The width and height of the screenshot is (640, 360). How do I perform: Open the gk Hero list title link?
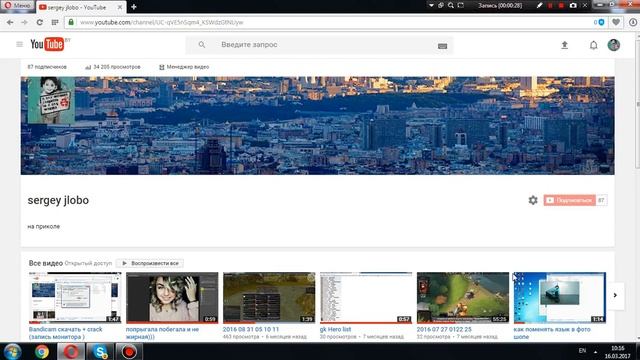click(x=336, y=329)
